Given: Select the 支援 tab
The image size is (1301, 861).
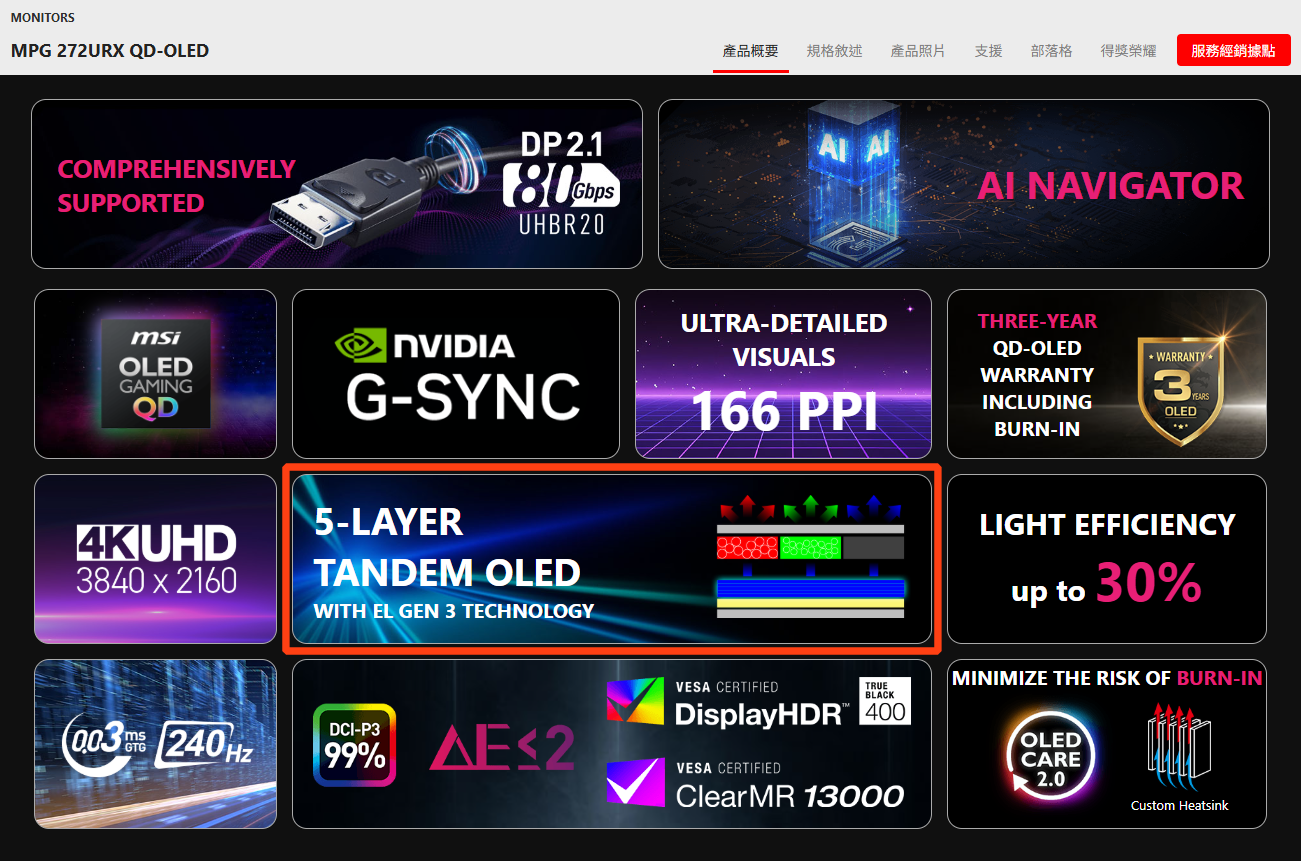Looking at the screenshot, I should (988, 51).
